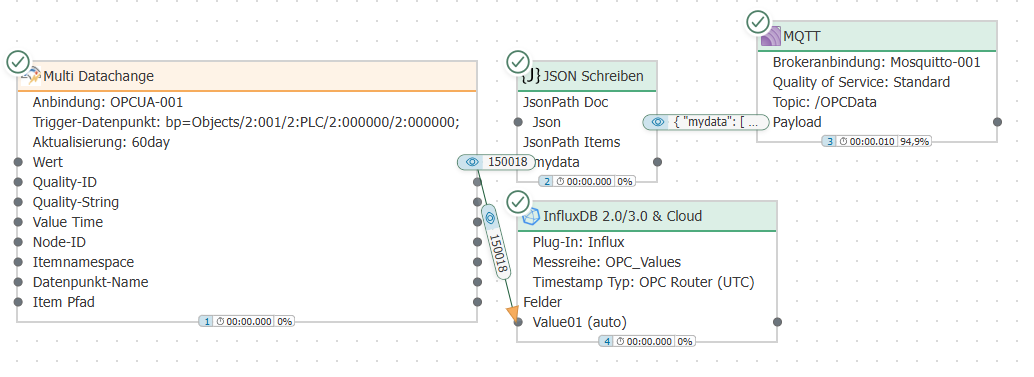
Task: Click the Payload output connector on MQTT
Action: (998, 122)
